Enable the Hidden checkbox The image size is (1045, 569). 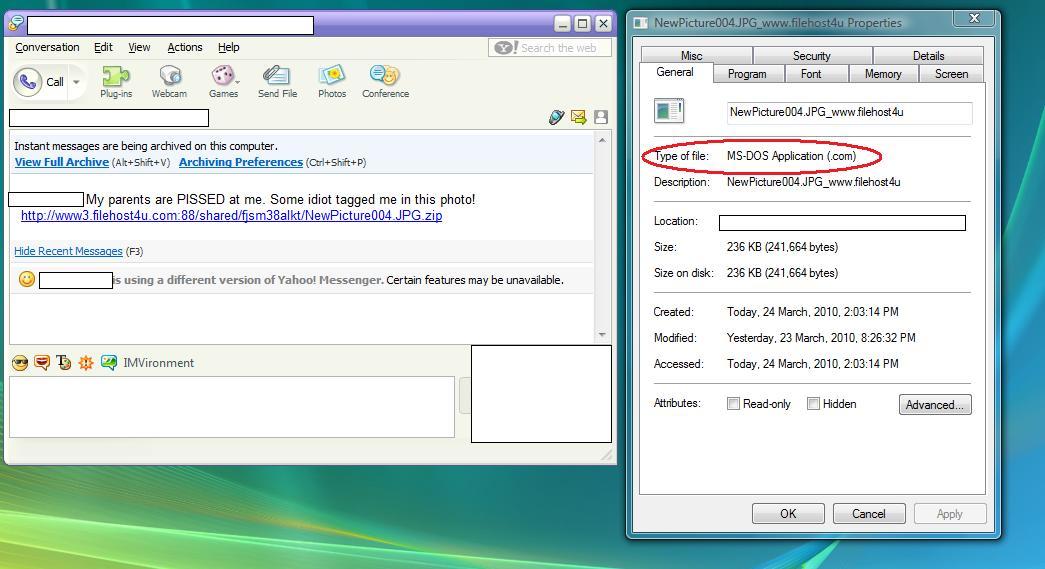point(813,404)
